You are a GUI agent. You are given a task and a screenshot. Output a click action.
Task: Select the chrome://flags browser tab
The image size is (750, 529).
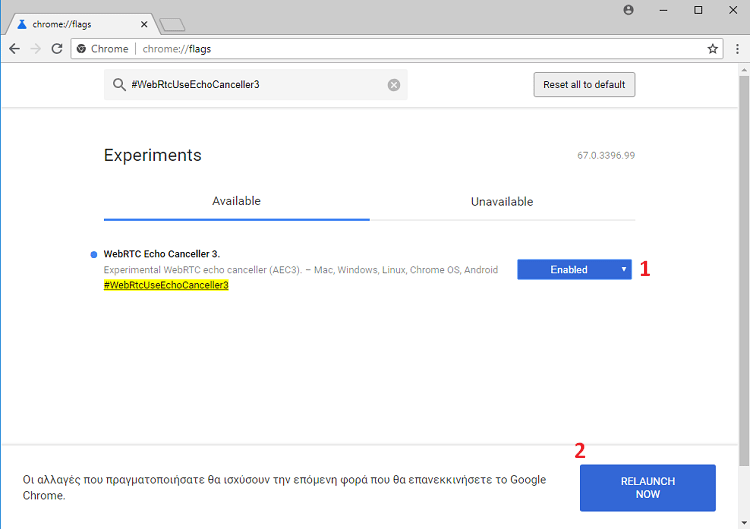81,24
